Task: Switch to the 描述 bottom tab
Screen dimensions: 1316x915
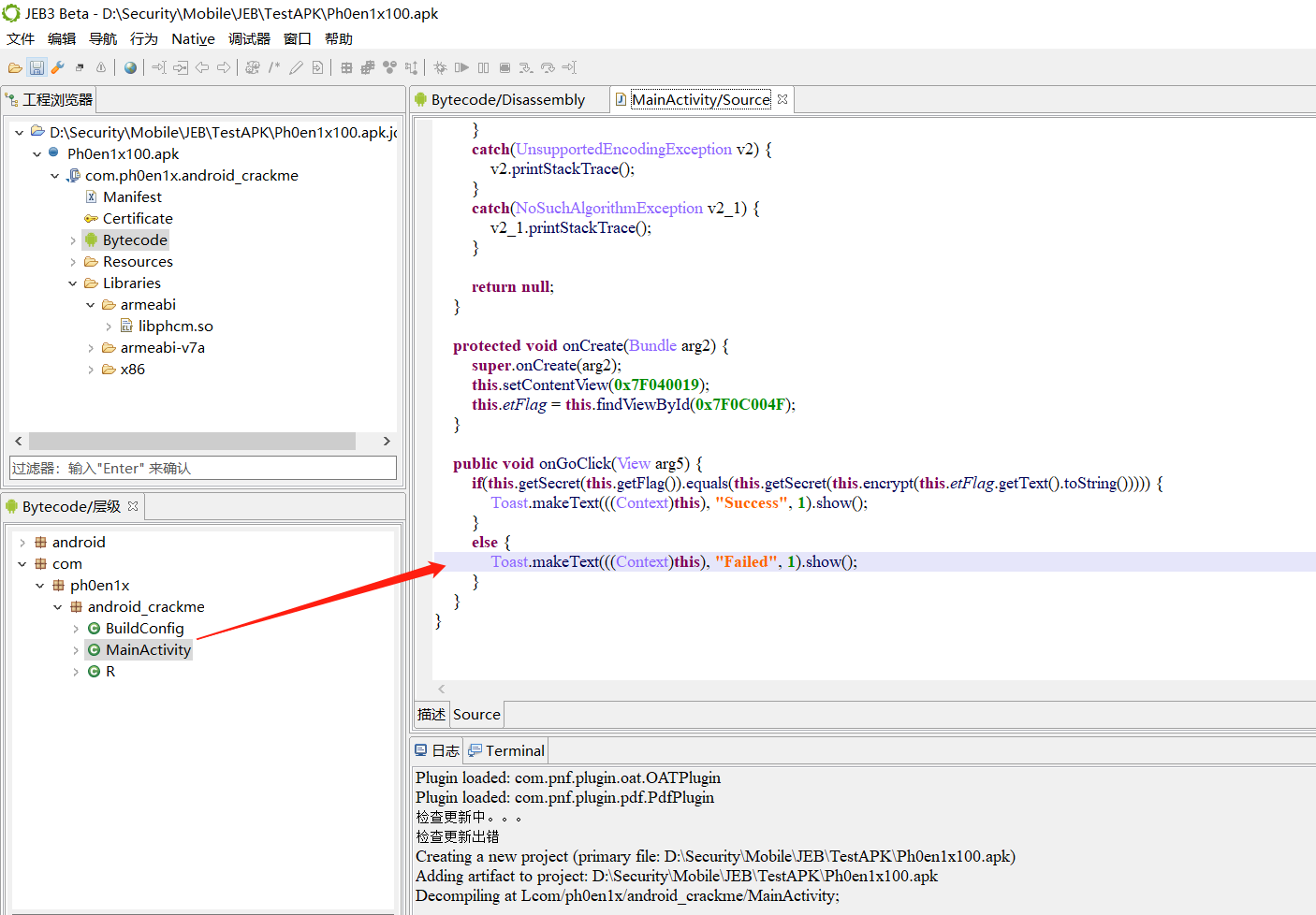Action: 431,714
